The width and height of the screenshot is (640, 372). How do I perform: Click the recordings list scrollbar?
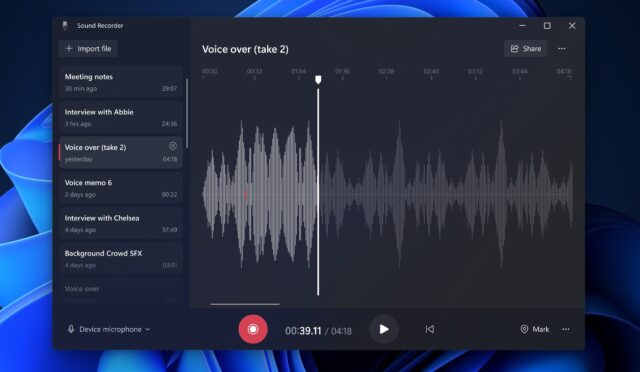click(187, 114)
